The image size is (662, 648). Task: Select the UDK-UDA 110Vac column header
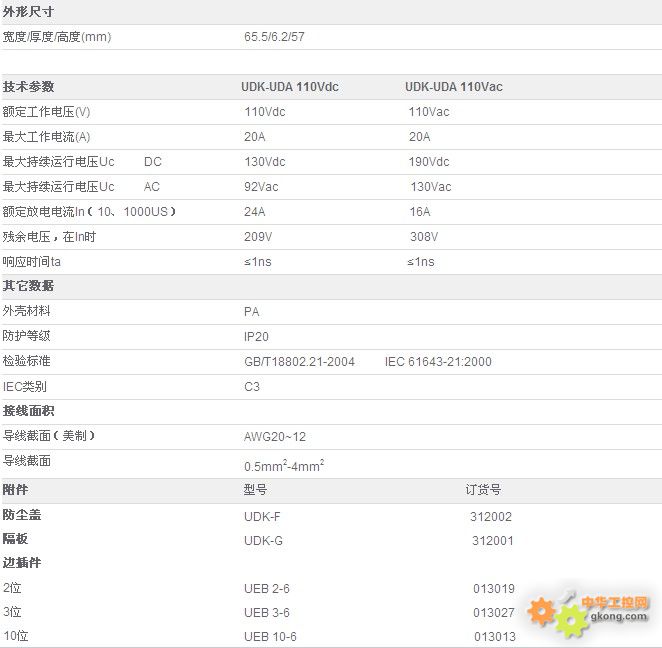(x=453, y=87)
